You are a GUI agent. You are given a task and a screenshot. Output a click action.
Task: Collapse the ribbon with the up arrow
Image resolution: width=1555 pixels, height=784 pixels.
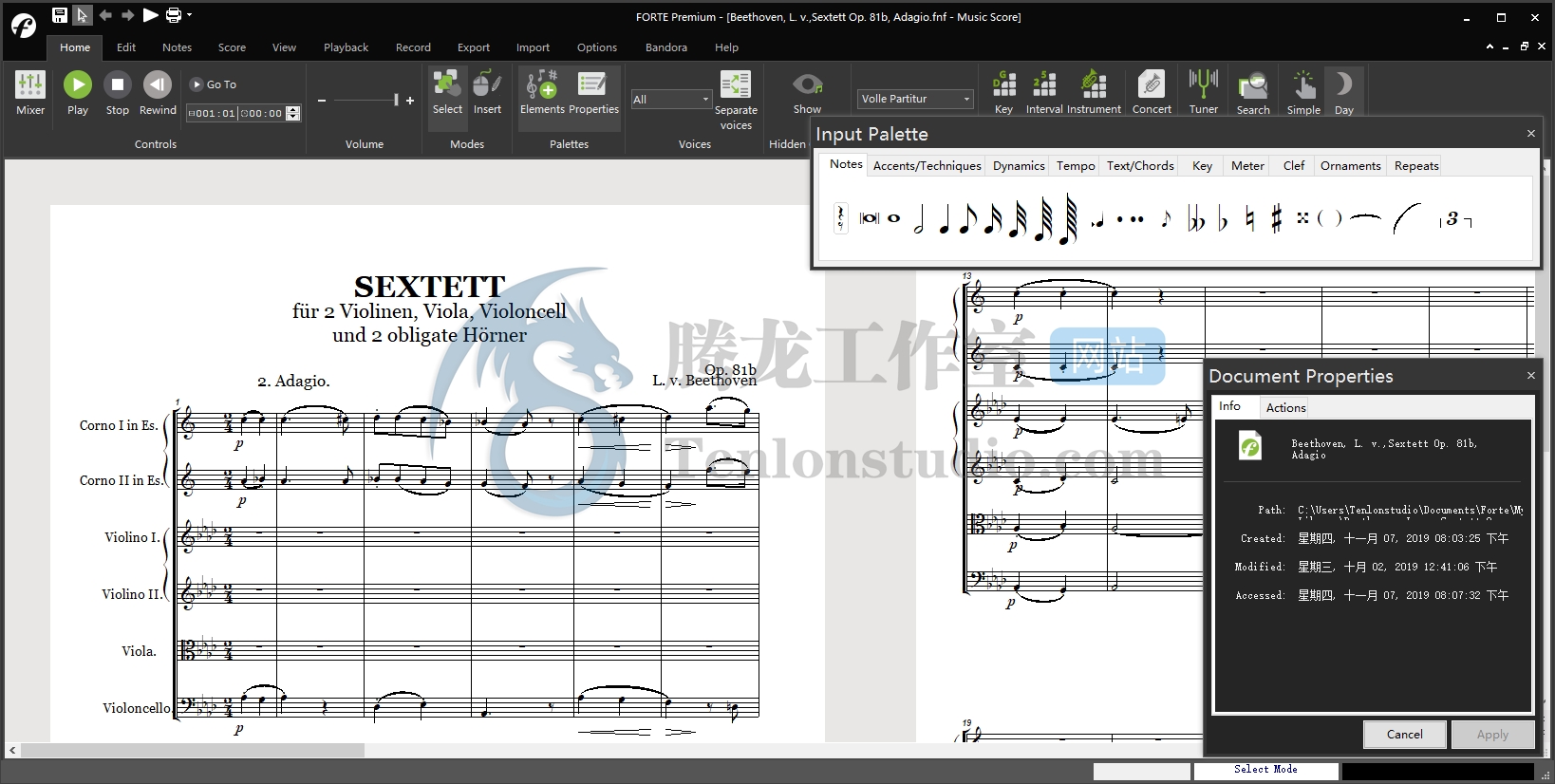coord(1489,47)
